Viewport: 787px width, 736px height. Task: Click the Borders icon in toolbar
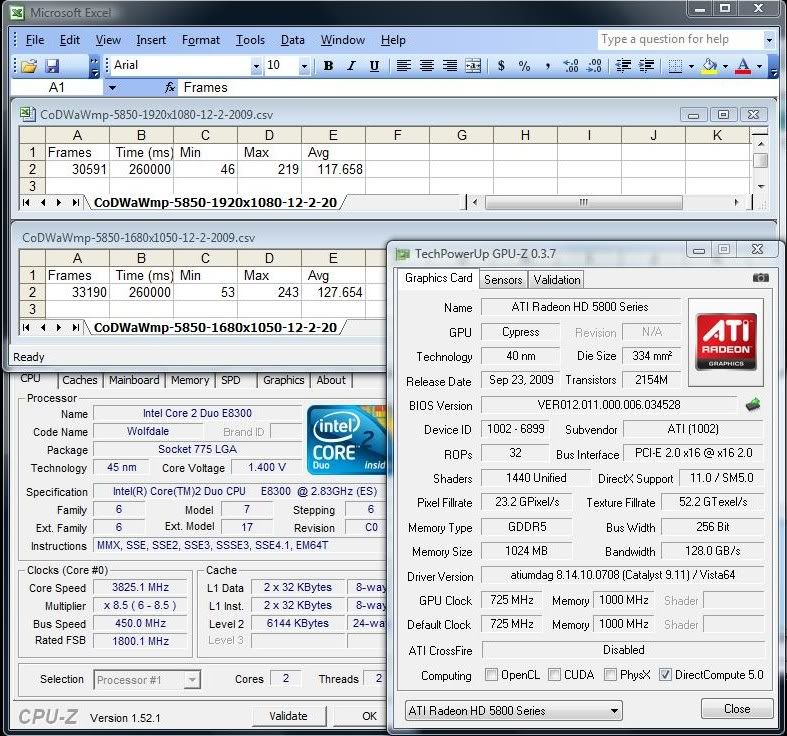(x=676, y=66)
